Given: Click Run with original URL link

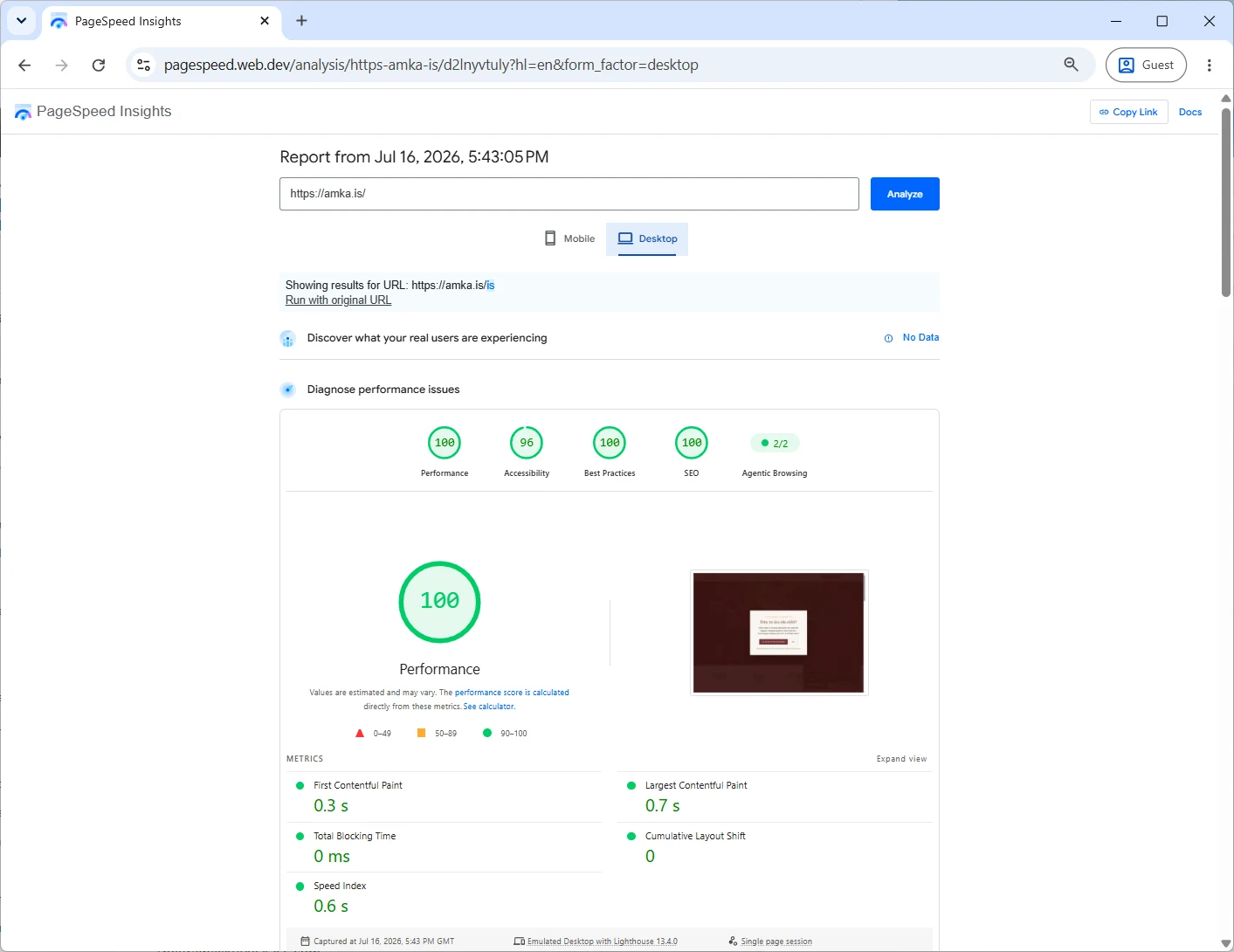Looking at the screenshot, I should coord(338,300).
